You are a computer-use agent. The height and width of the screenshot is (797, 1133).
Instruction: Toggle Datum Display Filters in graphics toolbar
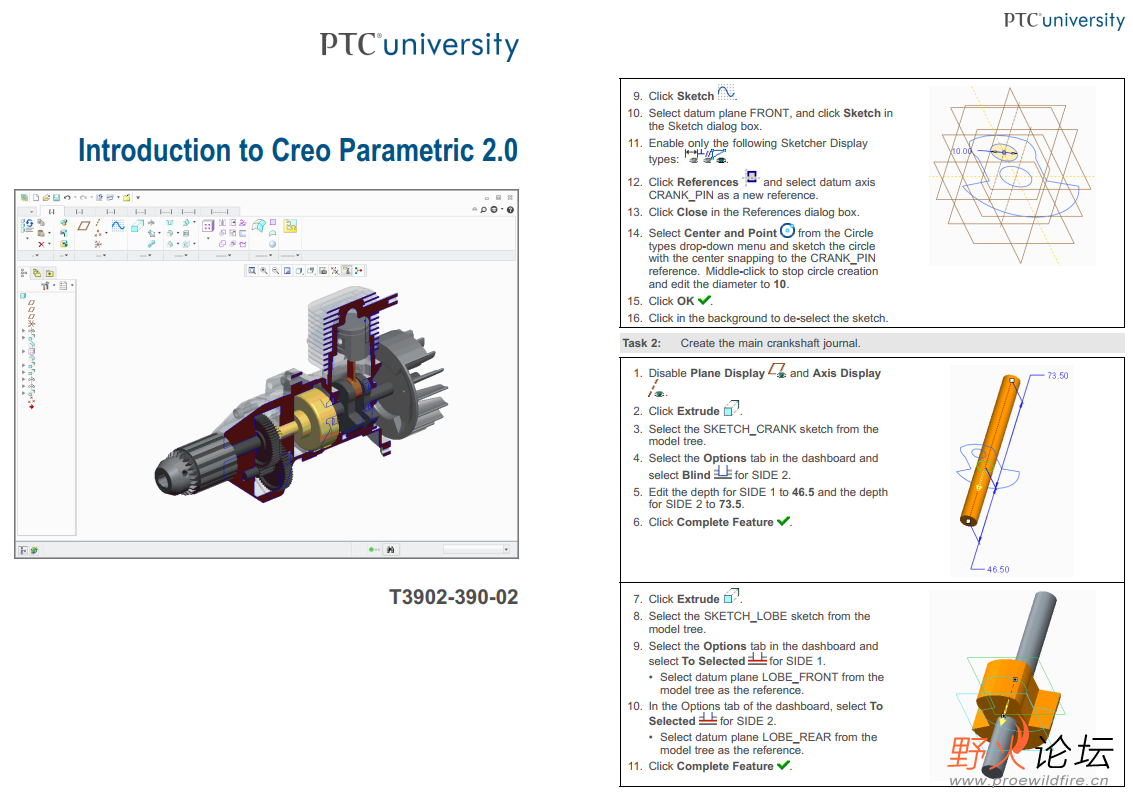335,270
